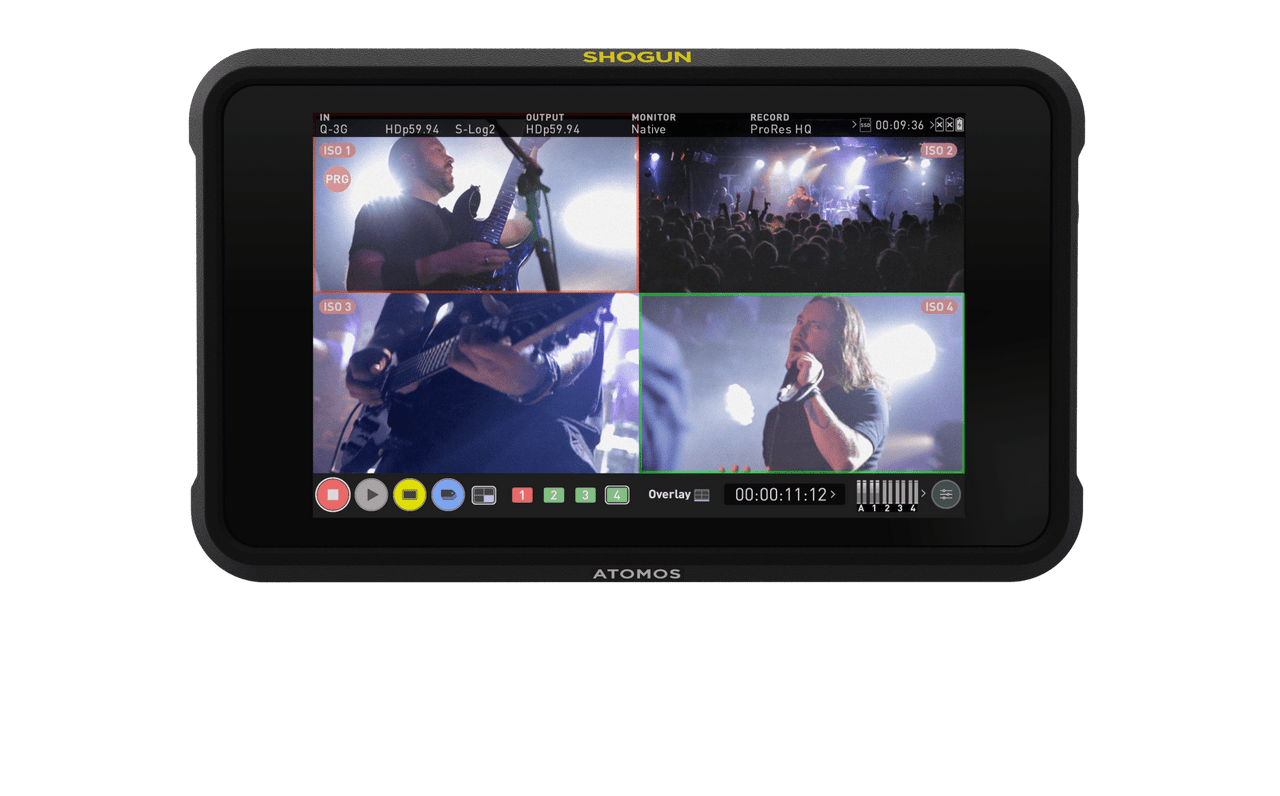
Task: Open the yellow monitor mode button
Action: [x=409, y=494]
